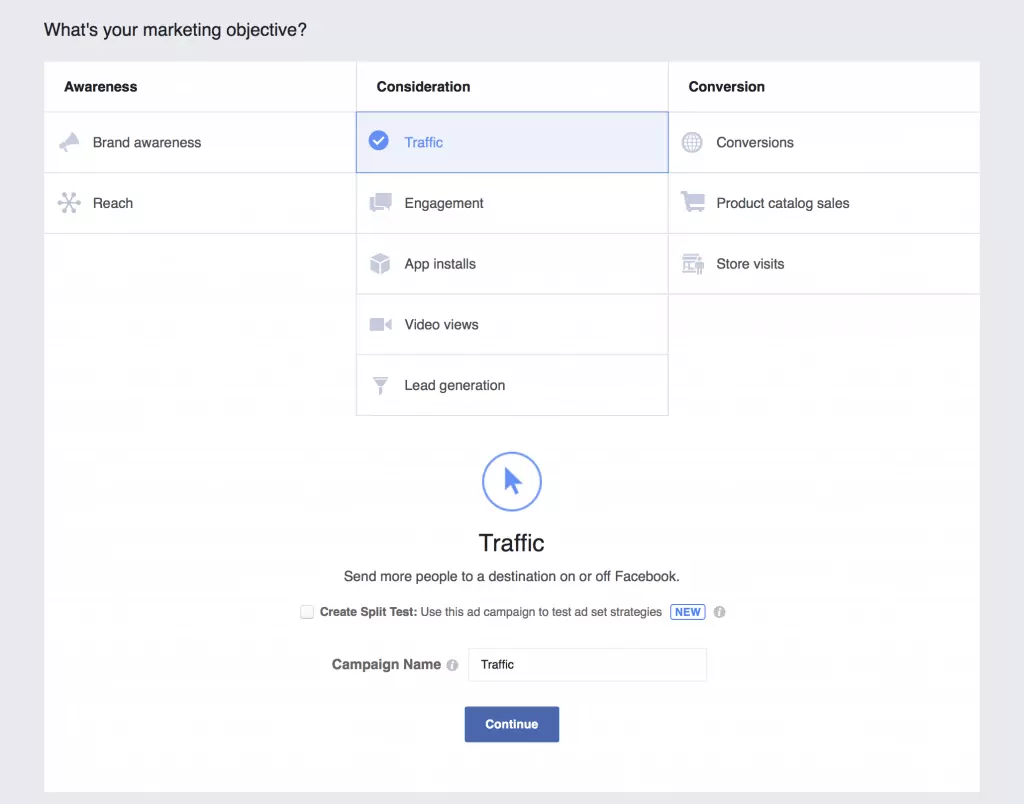This screenshot has width=1024, height=804.
Task: Click into the Campaign Name text field
Action: (587, 665)
